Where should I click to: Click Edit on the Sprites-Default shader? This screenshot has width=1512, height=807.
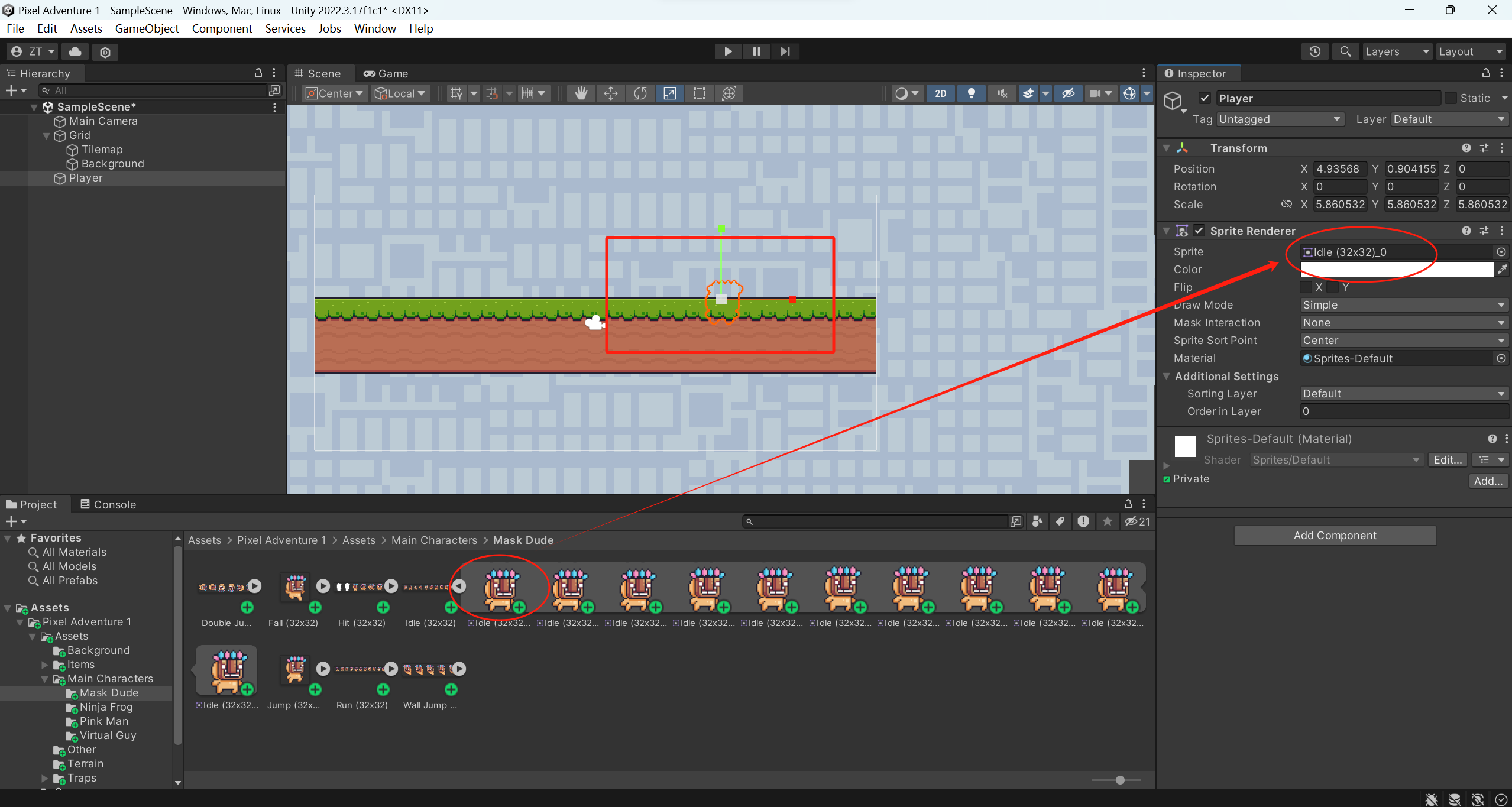(1446, 459)
